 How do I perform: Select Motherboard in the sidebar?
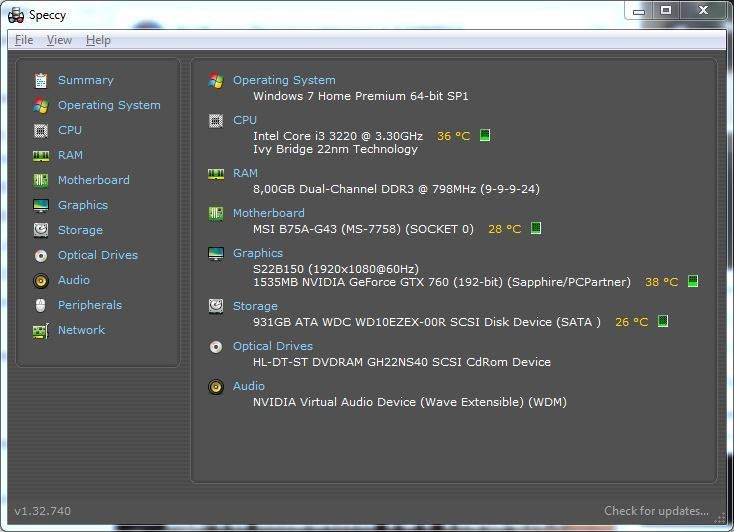94,180
